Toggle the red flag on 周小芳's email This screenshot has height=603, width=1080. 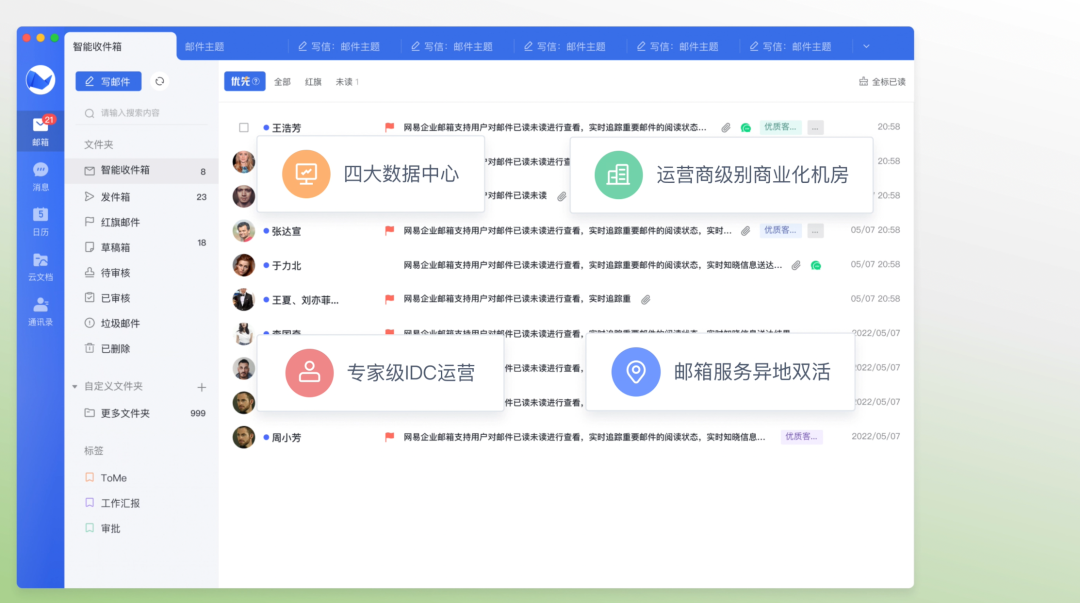(389, 436)
